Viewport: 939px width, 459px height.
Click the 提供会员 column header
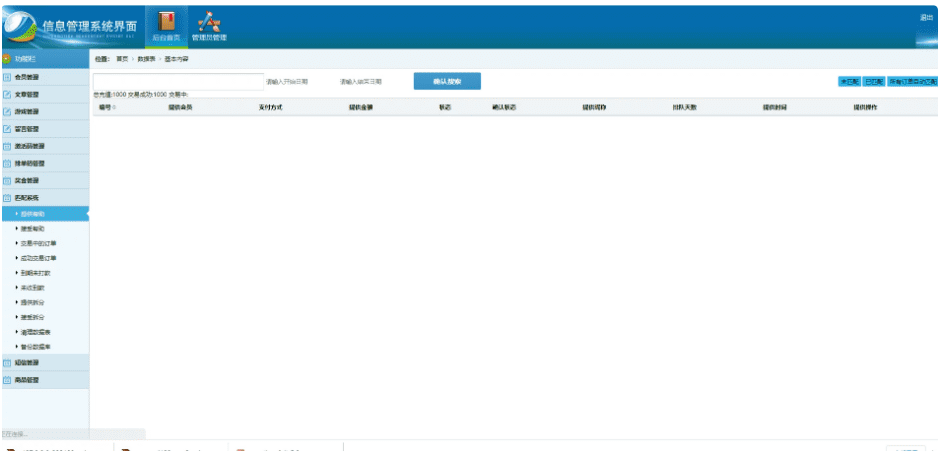click(x=180, y=107)
